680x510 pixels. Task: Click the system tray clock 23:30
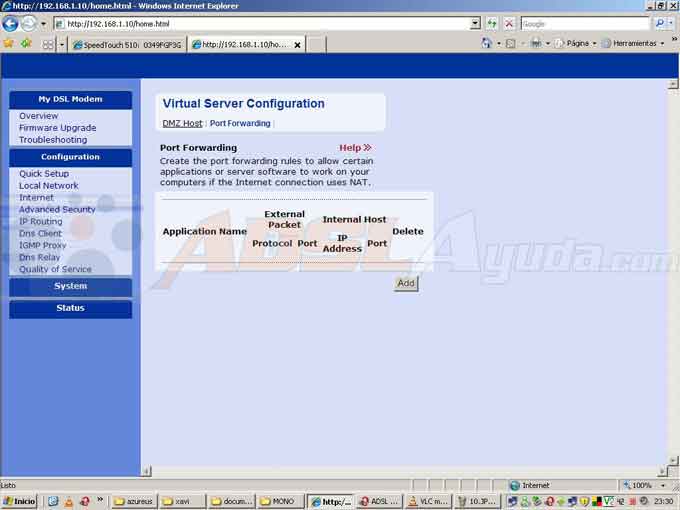pos(664,502)
